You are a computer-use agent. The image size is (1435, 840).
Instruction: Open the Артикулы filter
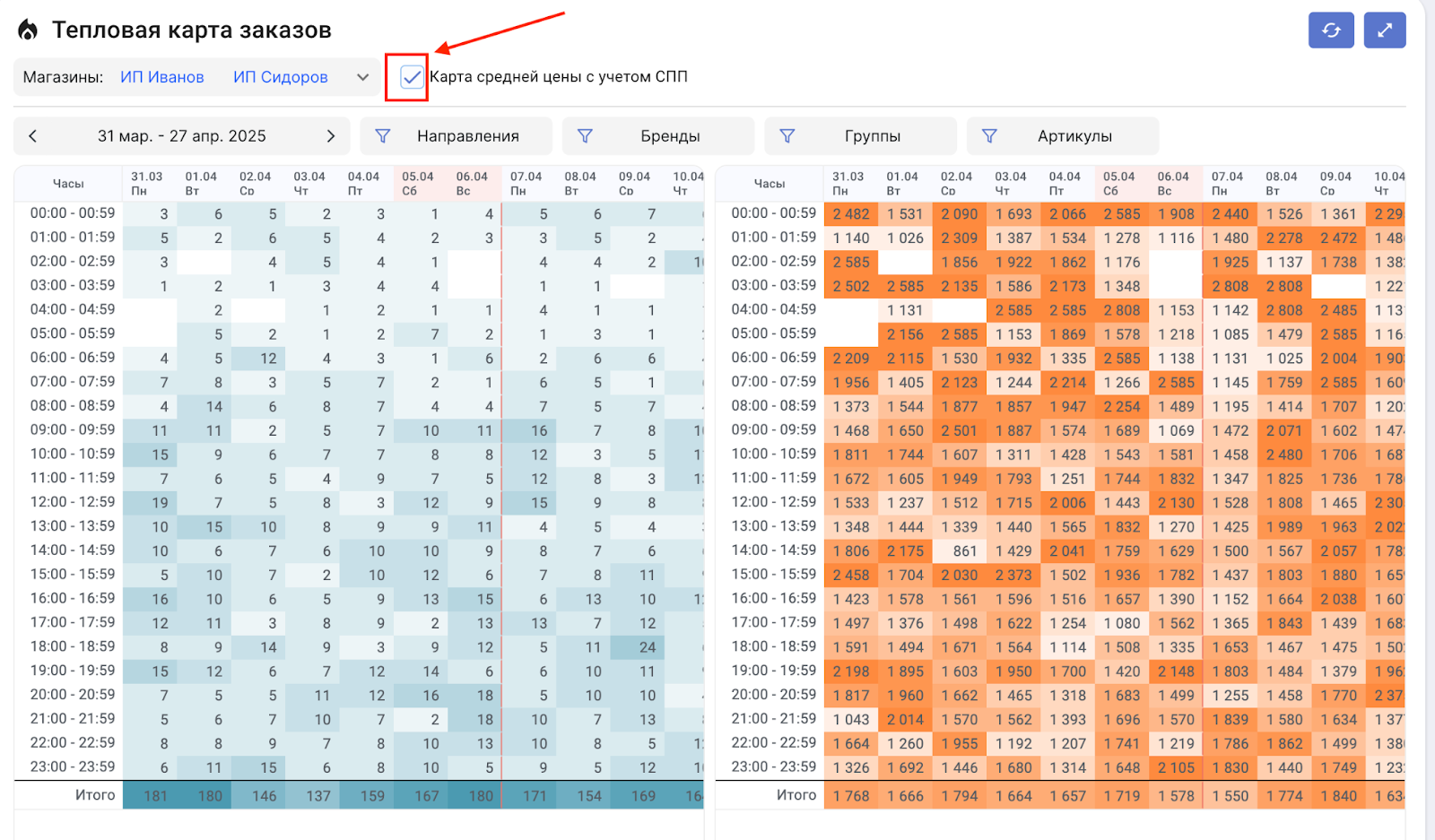[1074, 136]
